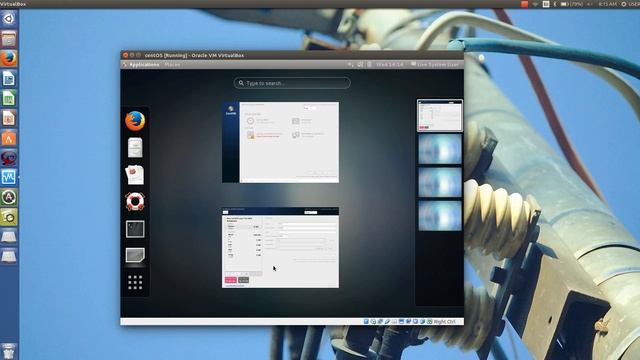Launch Terminal from the CentOS dash
Image resolution: width=640 pixels, height=360 pixels.
pos(135,229)
